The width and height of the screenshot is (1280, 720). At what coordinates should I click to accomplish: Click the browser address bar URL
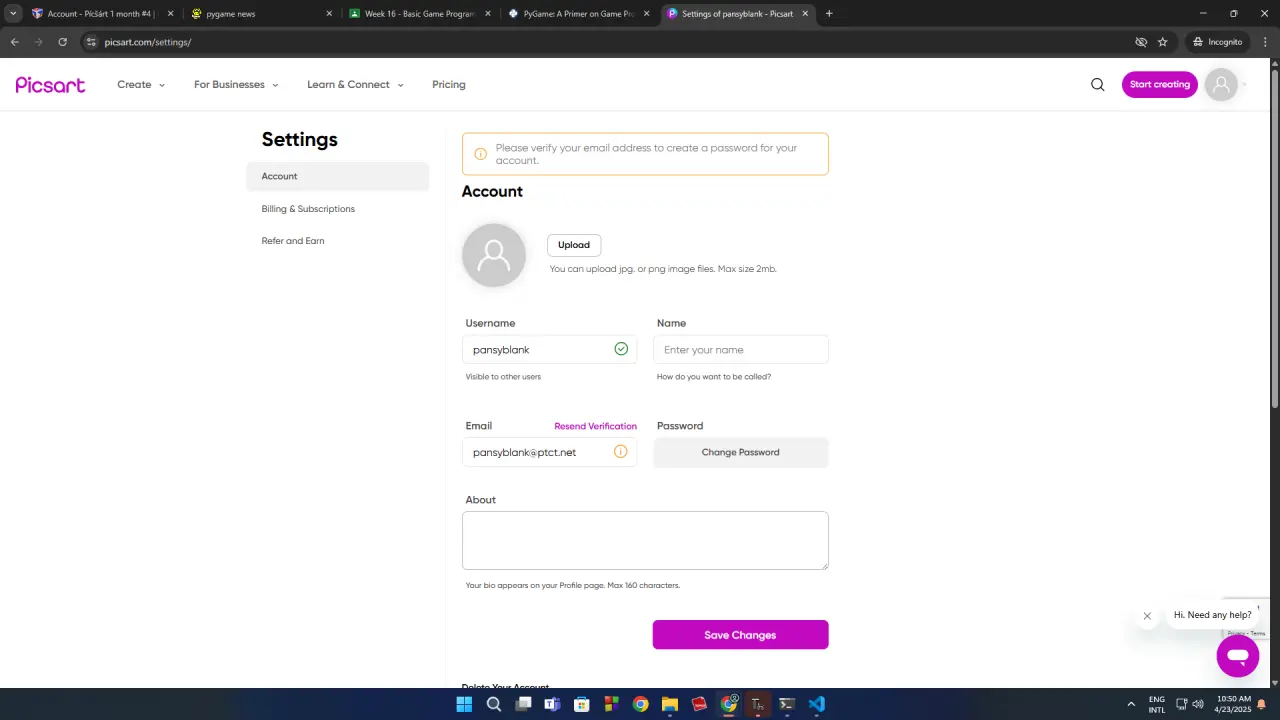148,42
